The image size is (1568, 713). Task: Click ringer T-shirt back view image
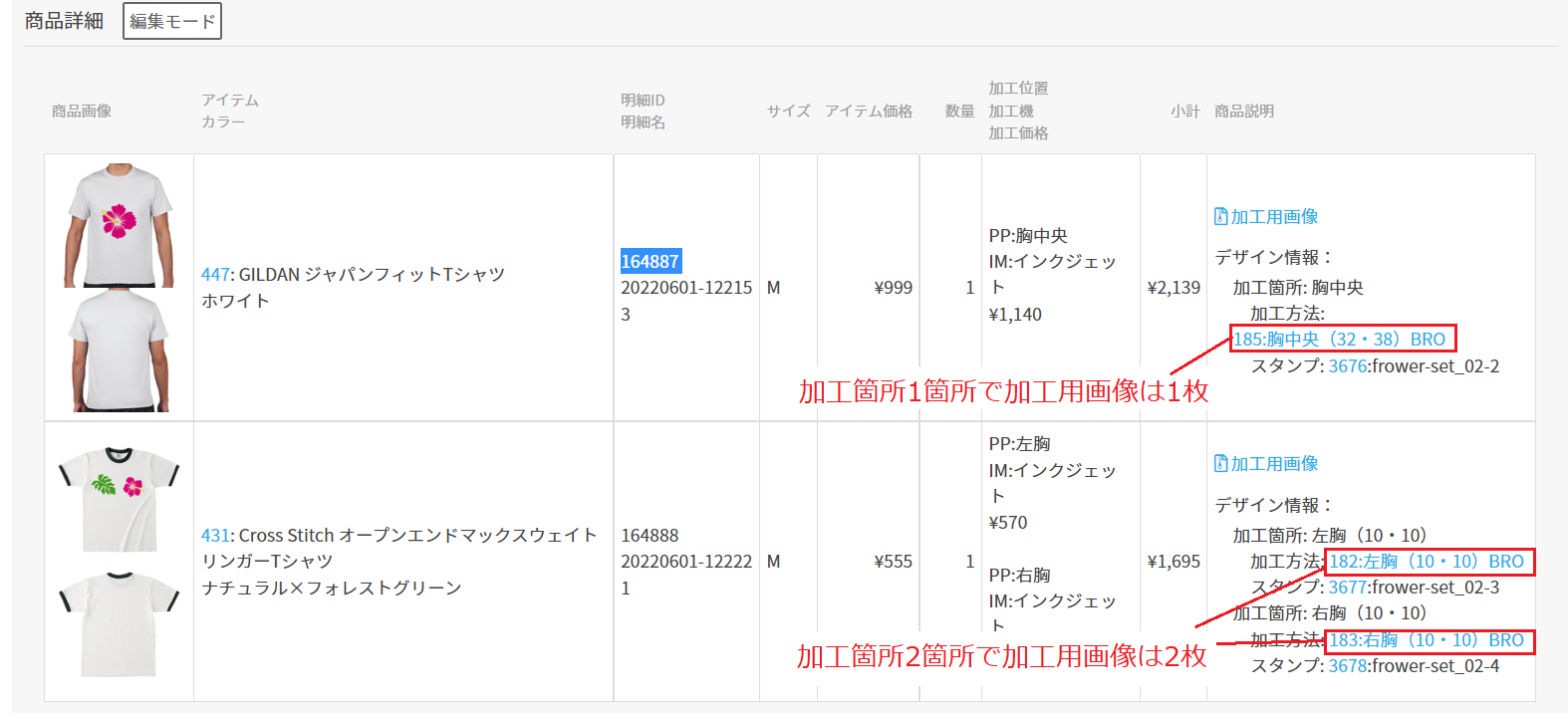[x=119, y=623]
